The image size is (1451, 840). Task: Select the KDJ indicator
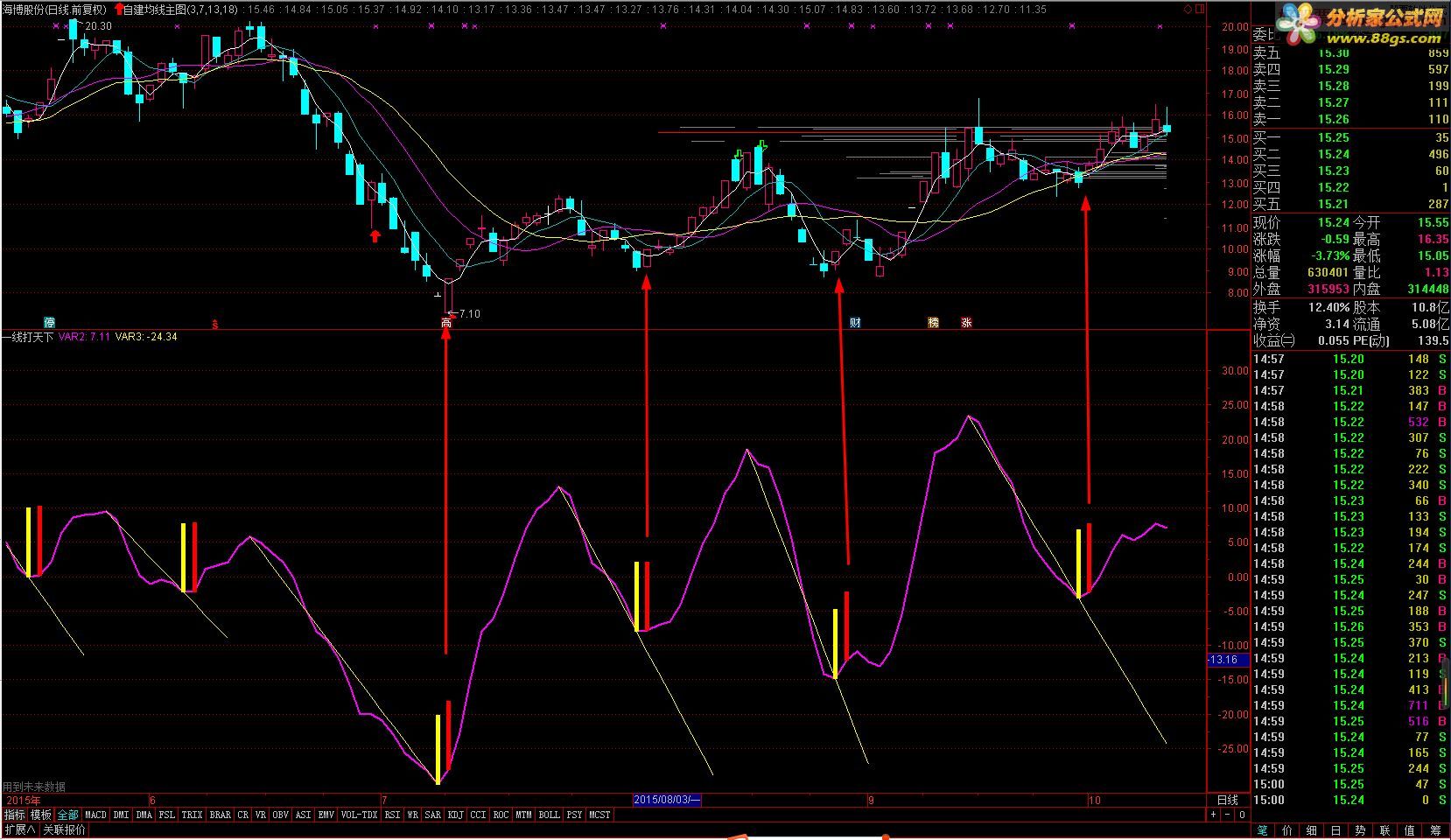click(x=456, y=815)
